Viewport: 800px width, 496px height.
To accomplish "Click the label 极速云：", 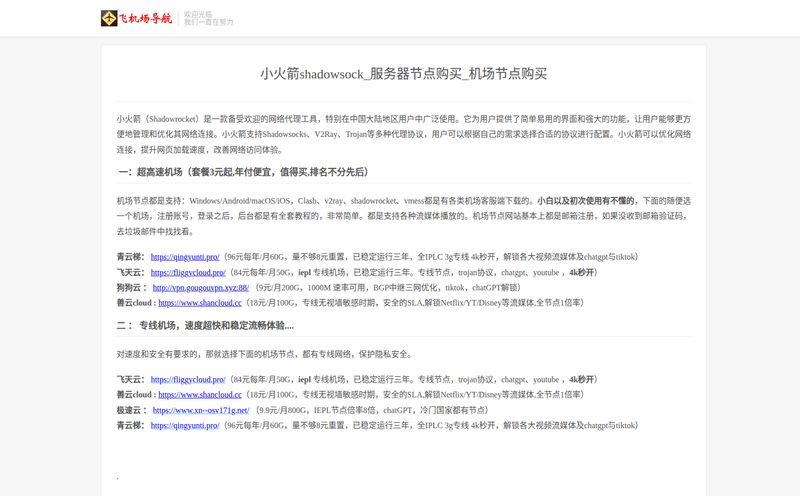I will pos(132,410).
